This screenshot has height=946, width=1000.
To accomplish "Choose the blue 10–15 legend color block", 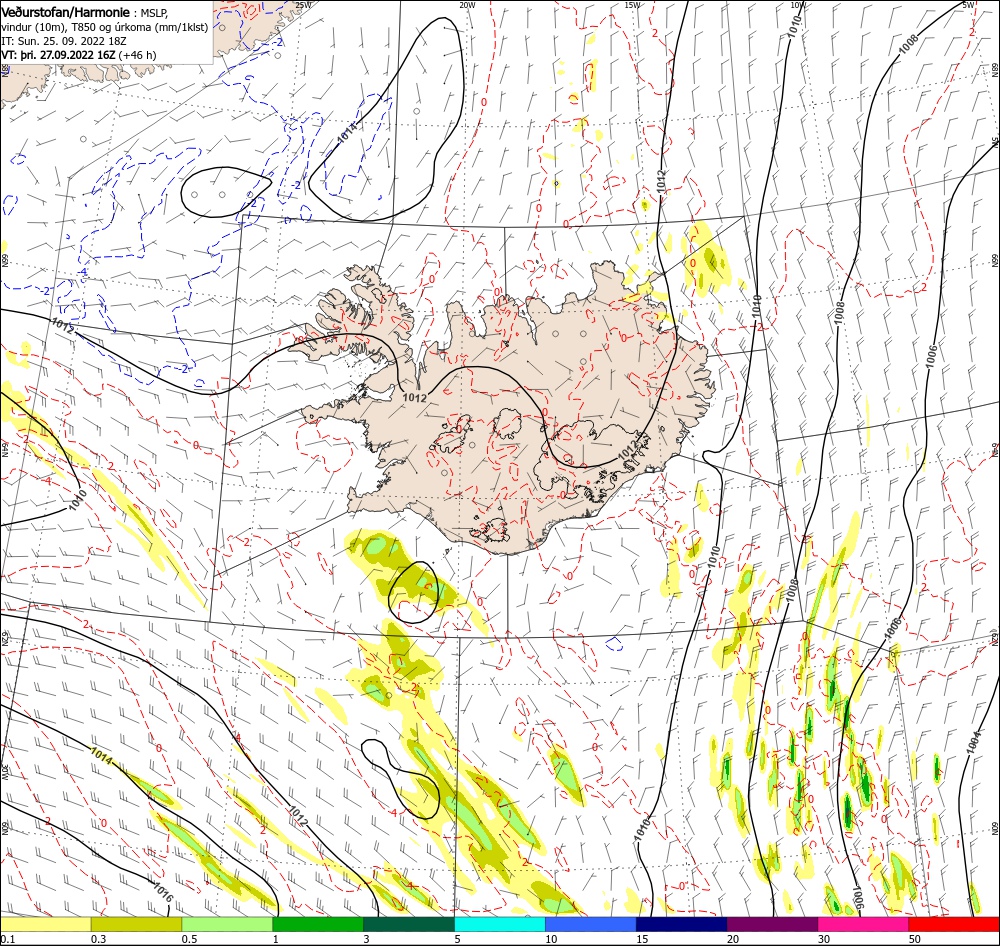I will pos(591,924).
